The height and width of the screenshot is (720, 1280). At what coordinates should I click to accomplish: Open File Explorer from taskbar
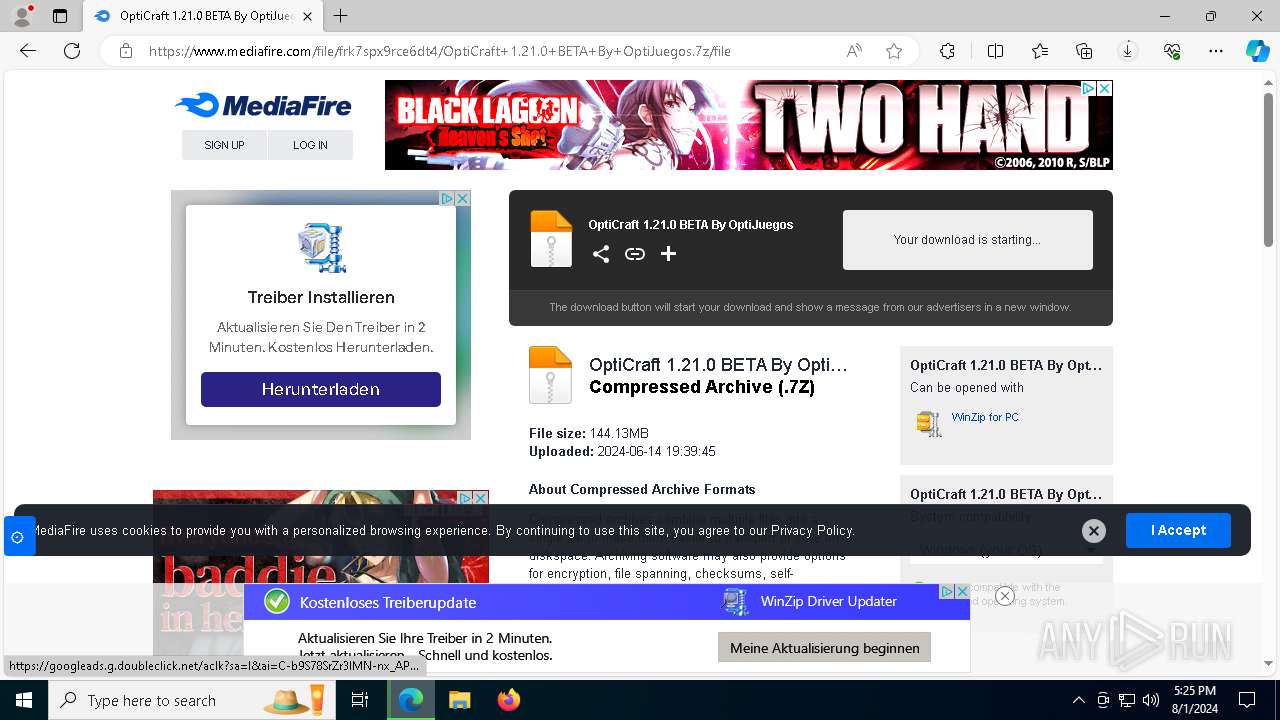coord(459,700)
